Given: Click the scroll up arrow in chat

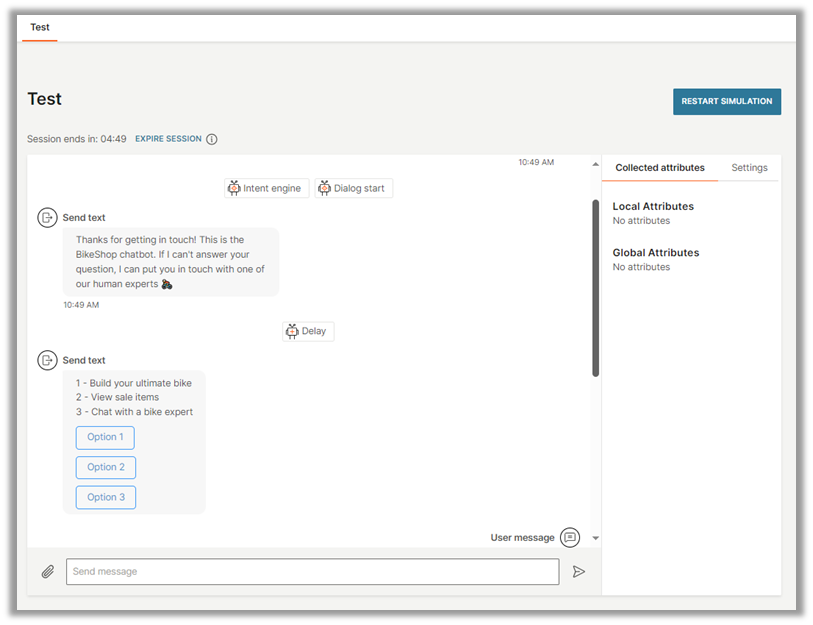Looking at the screenshot, I should (595, 164).
